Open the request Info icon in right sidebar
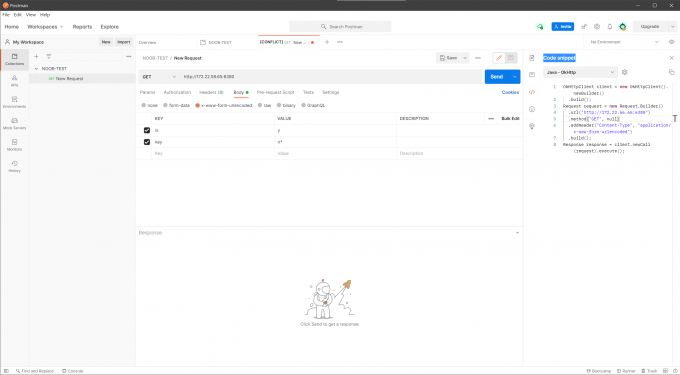This screenshot has width=680, height=375. pos(532,109)
